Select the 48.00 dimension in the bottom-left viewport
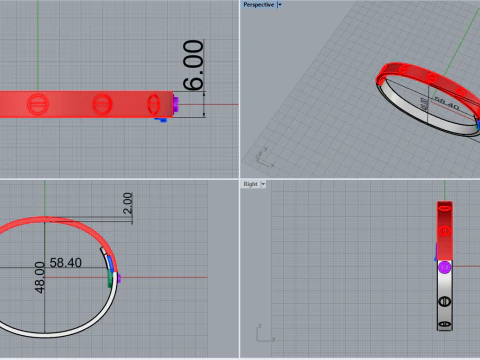480x360 pixels. pos(40,277)
